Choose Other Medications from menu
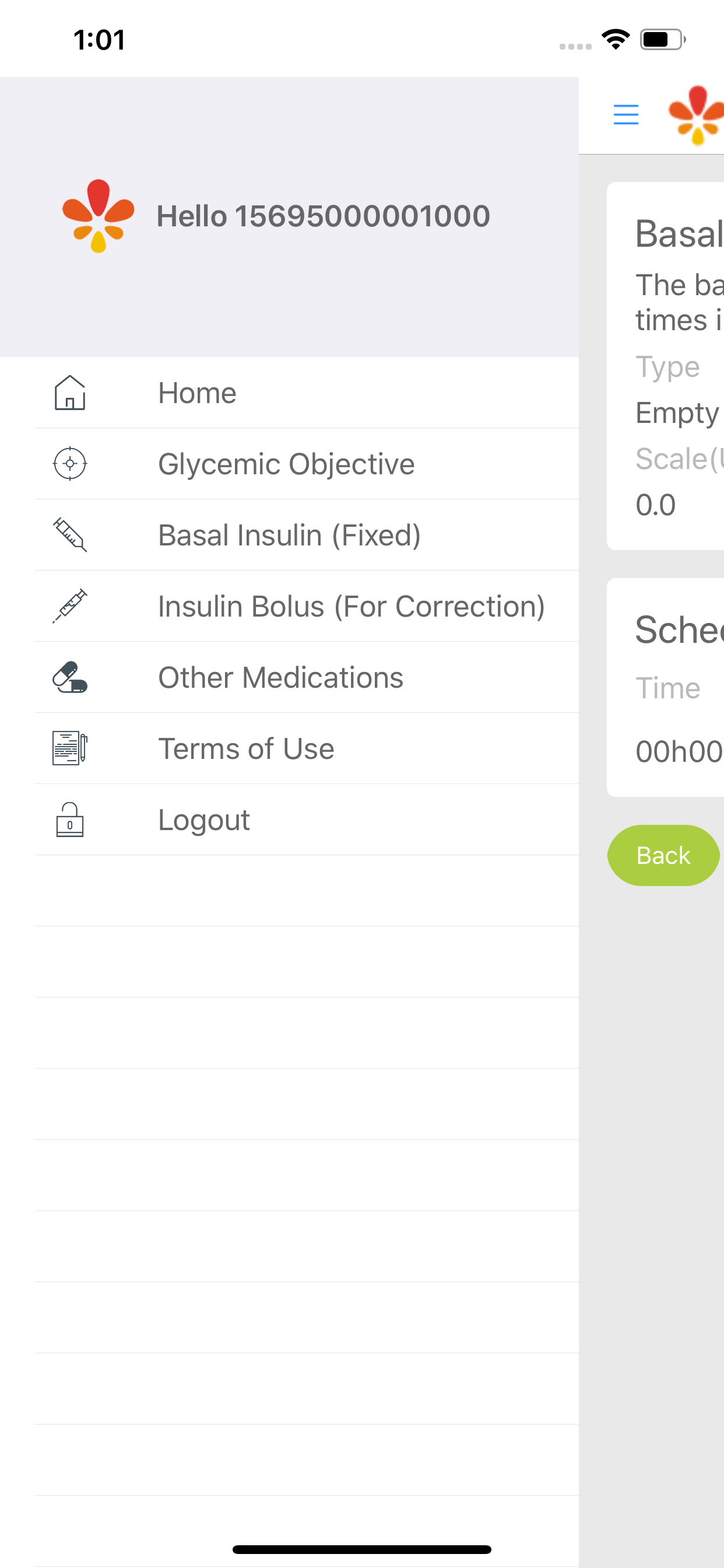Screen dimensions: 724x1568 pos(280,677)
